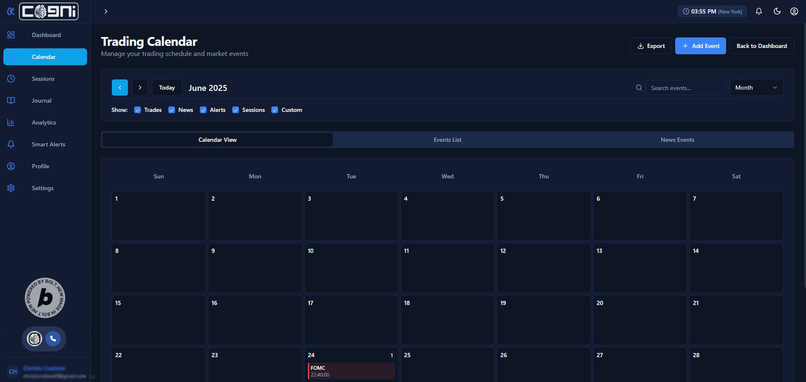Viewport: 806px width, 382px height.
Task: Click the Cogni logo
Action: pyautogui.click(x=49, y=11)
